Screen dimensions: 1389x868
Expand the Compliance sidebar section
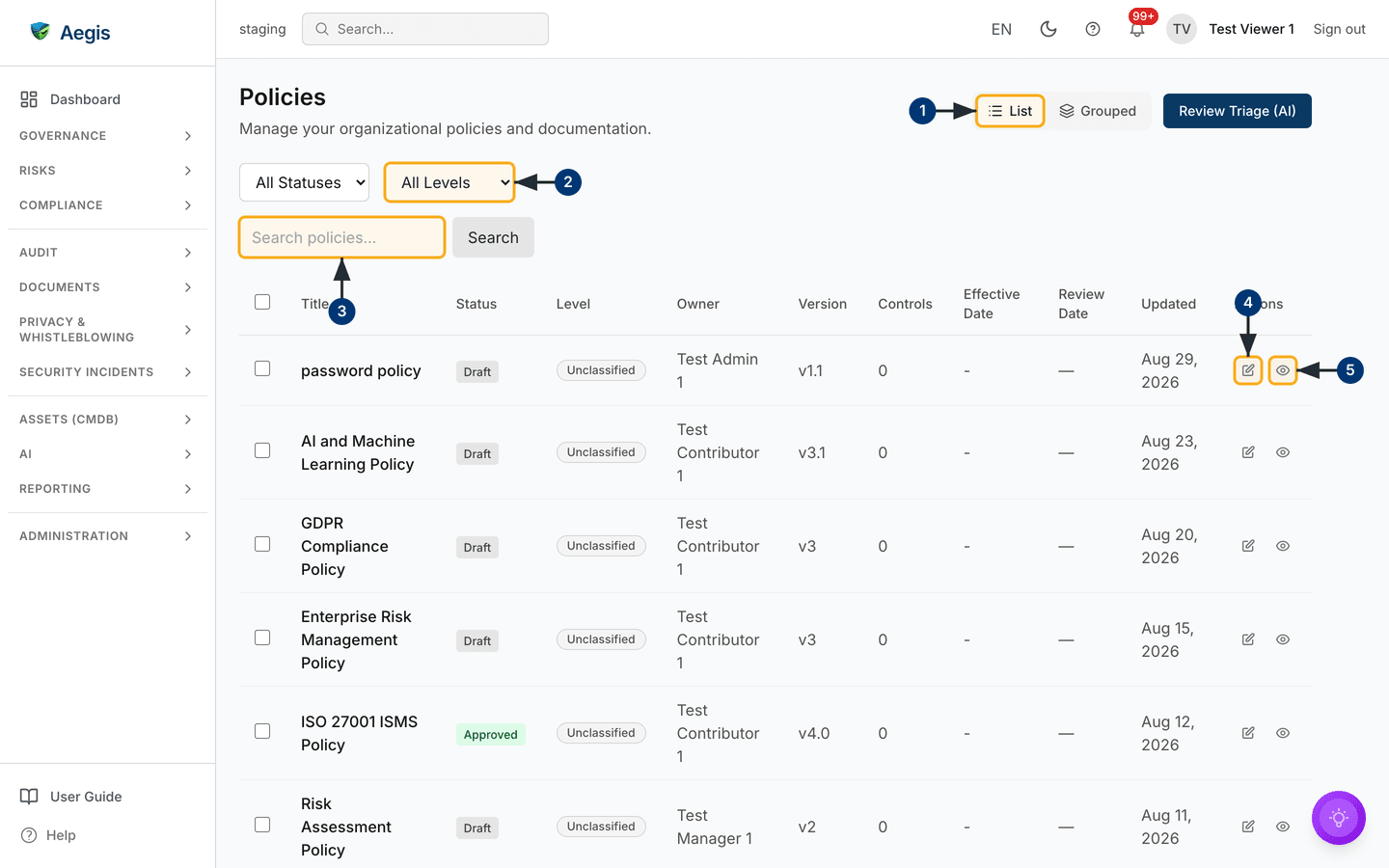[107, 205]
